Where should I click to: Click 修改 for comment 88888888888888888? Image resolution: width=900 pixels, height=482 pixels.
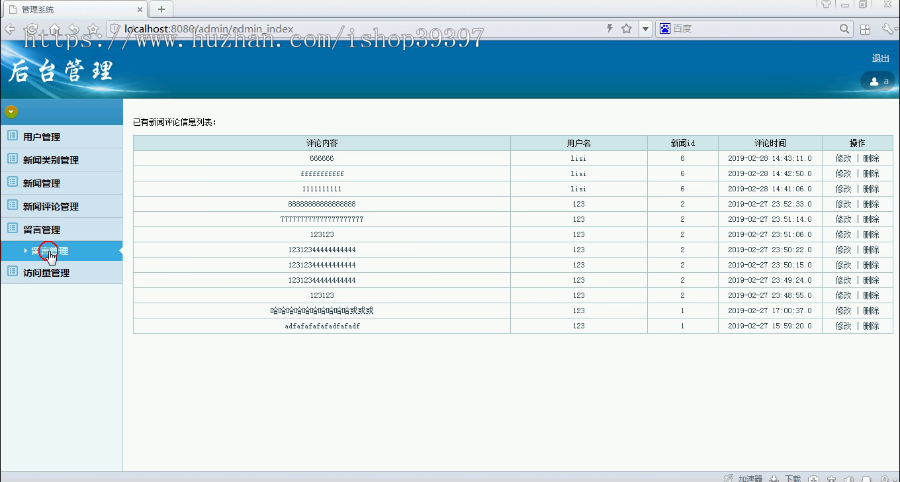(843, 204)
